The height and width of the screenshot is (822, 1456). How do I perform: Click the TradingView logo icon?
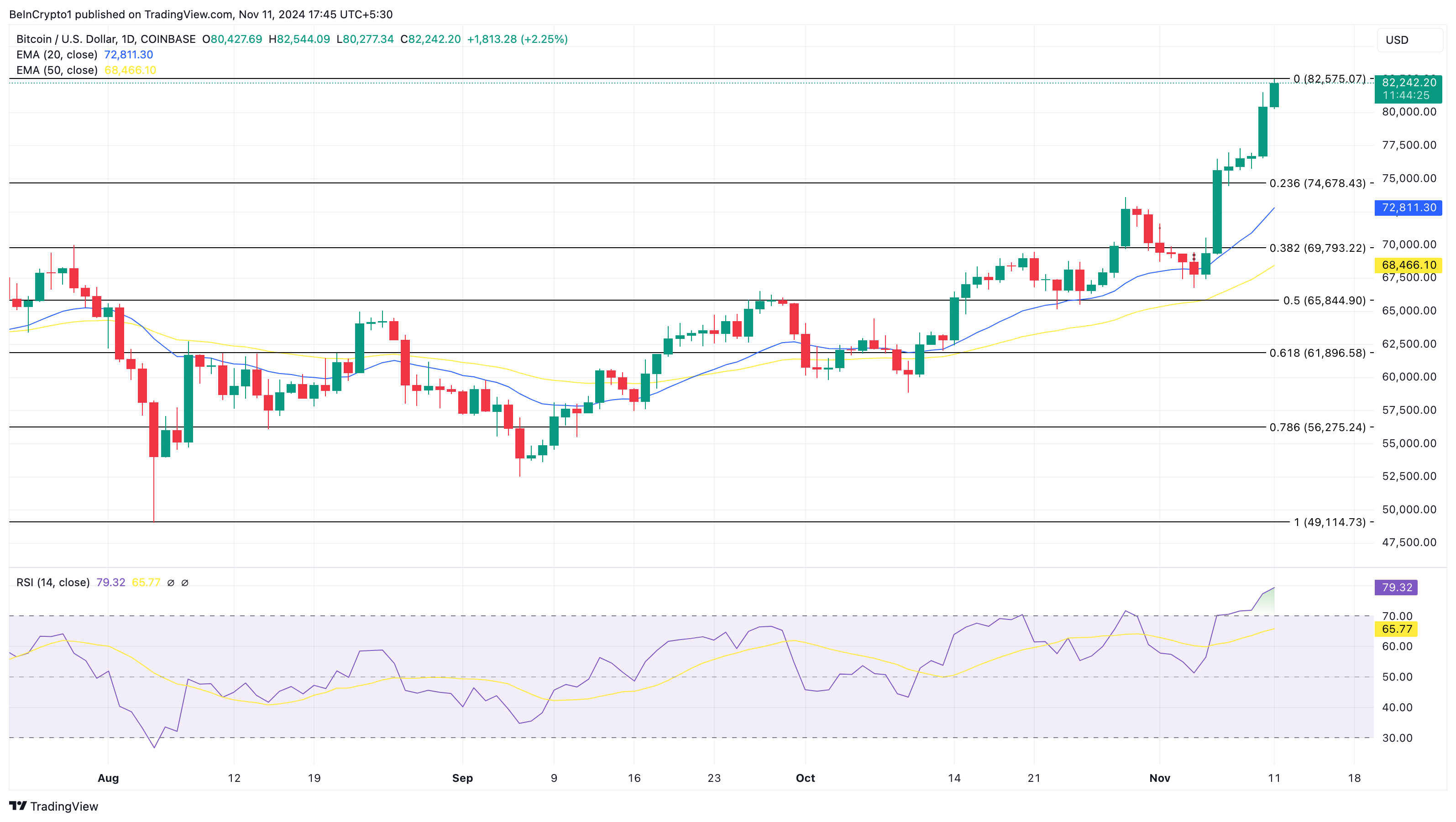(17, 806)
